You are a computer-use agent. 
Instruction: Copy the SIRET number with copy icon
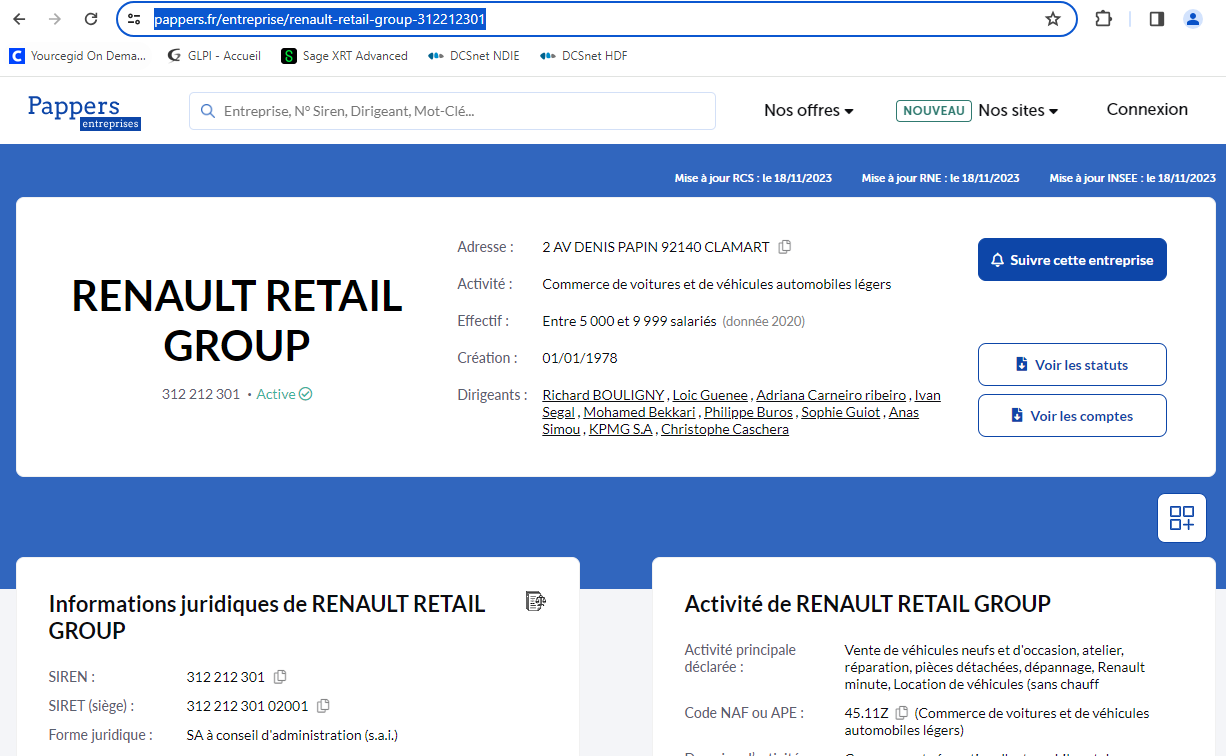coord(323,706)
